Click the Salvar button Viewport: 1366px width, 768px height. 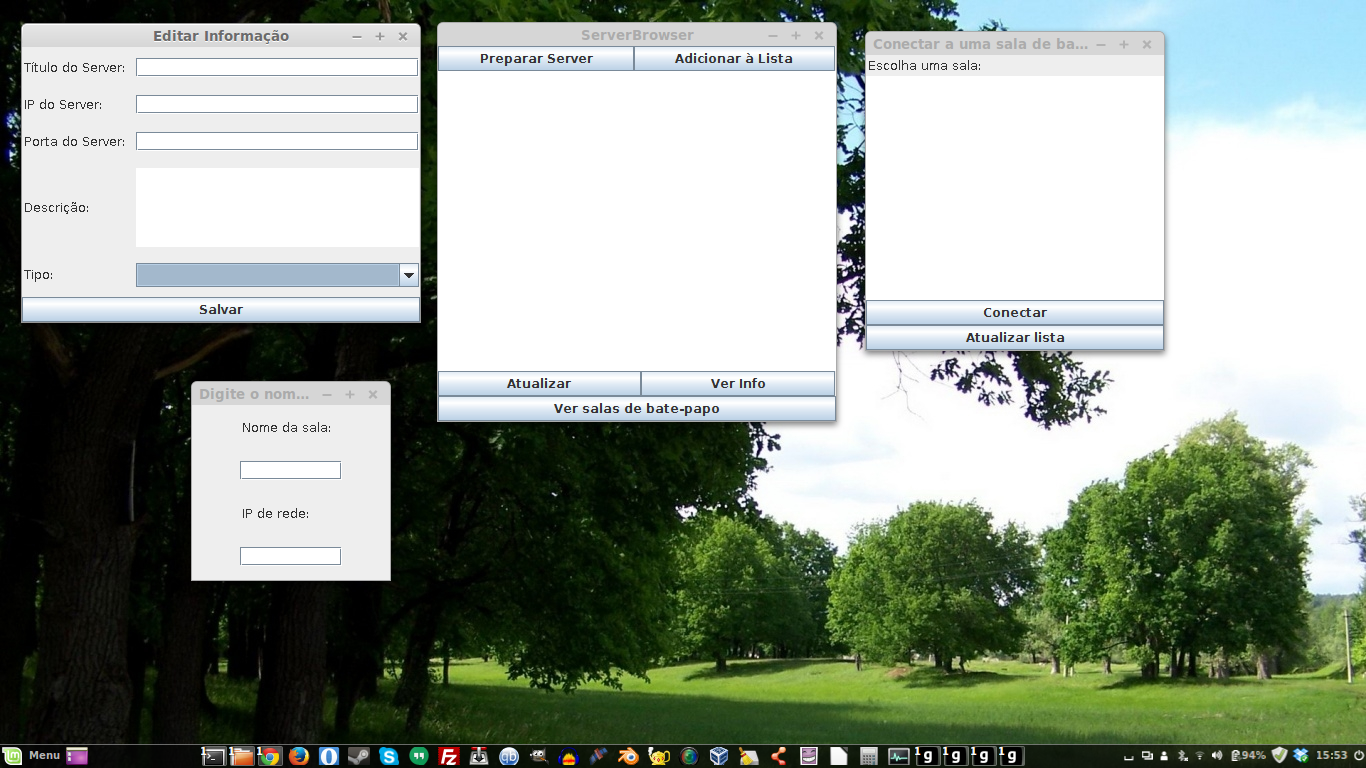[221, 310]
